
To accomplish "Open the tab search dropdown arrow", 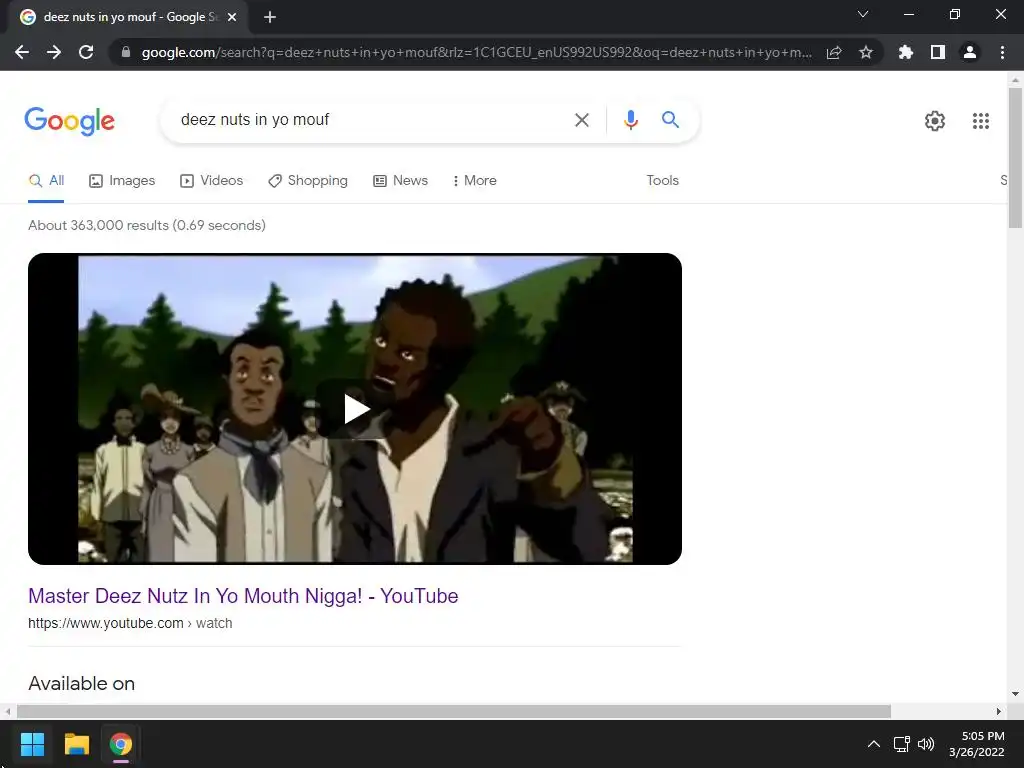I will tap(863, 14).
